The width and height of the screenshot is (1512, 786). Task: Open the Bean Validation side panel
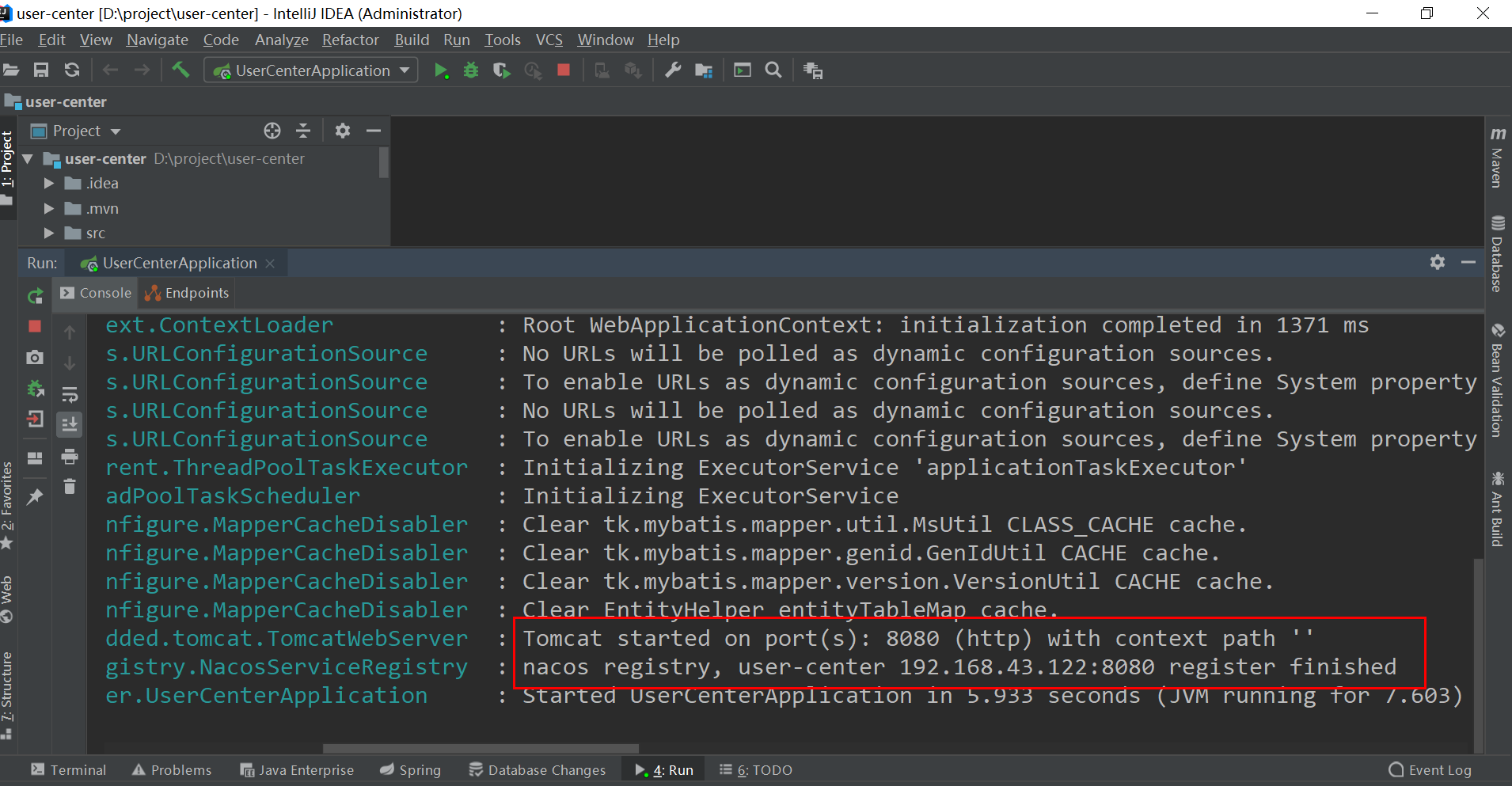click(1497, 380)
